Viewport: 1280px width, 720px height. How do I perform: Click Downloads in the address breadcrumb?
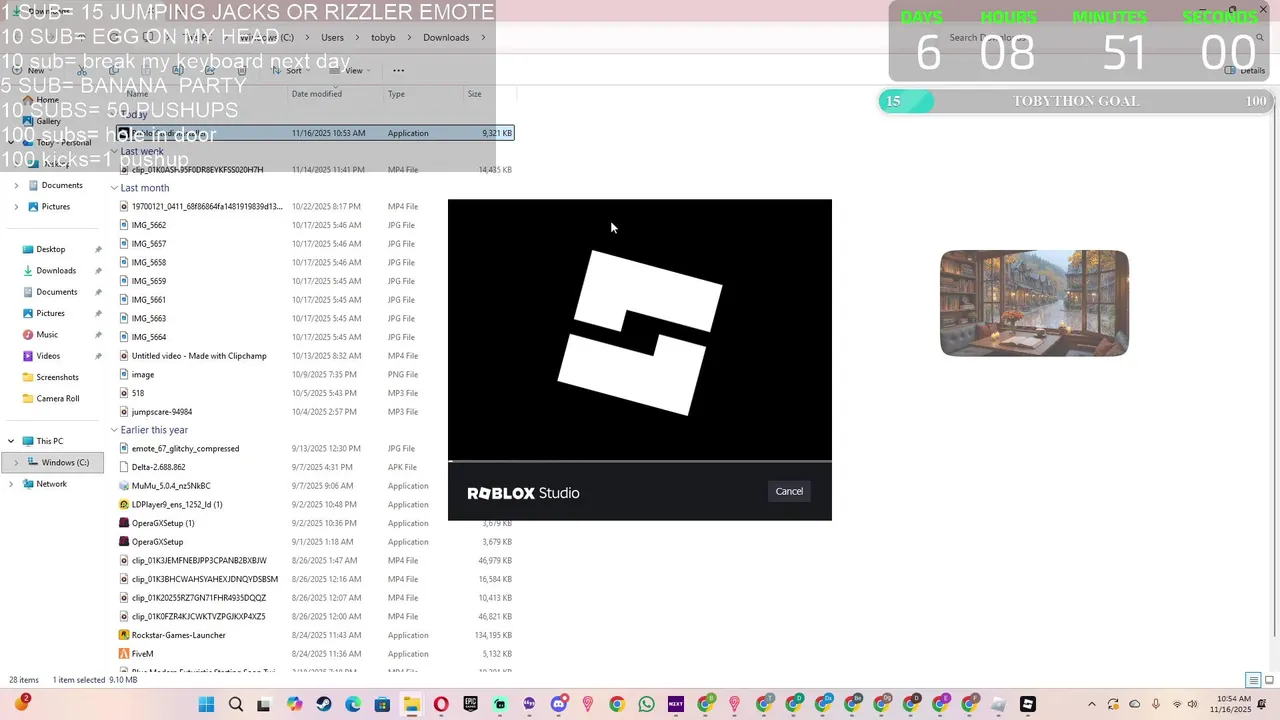446,38
